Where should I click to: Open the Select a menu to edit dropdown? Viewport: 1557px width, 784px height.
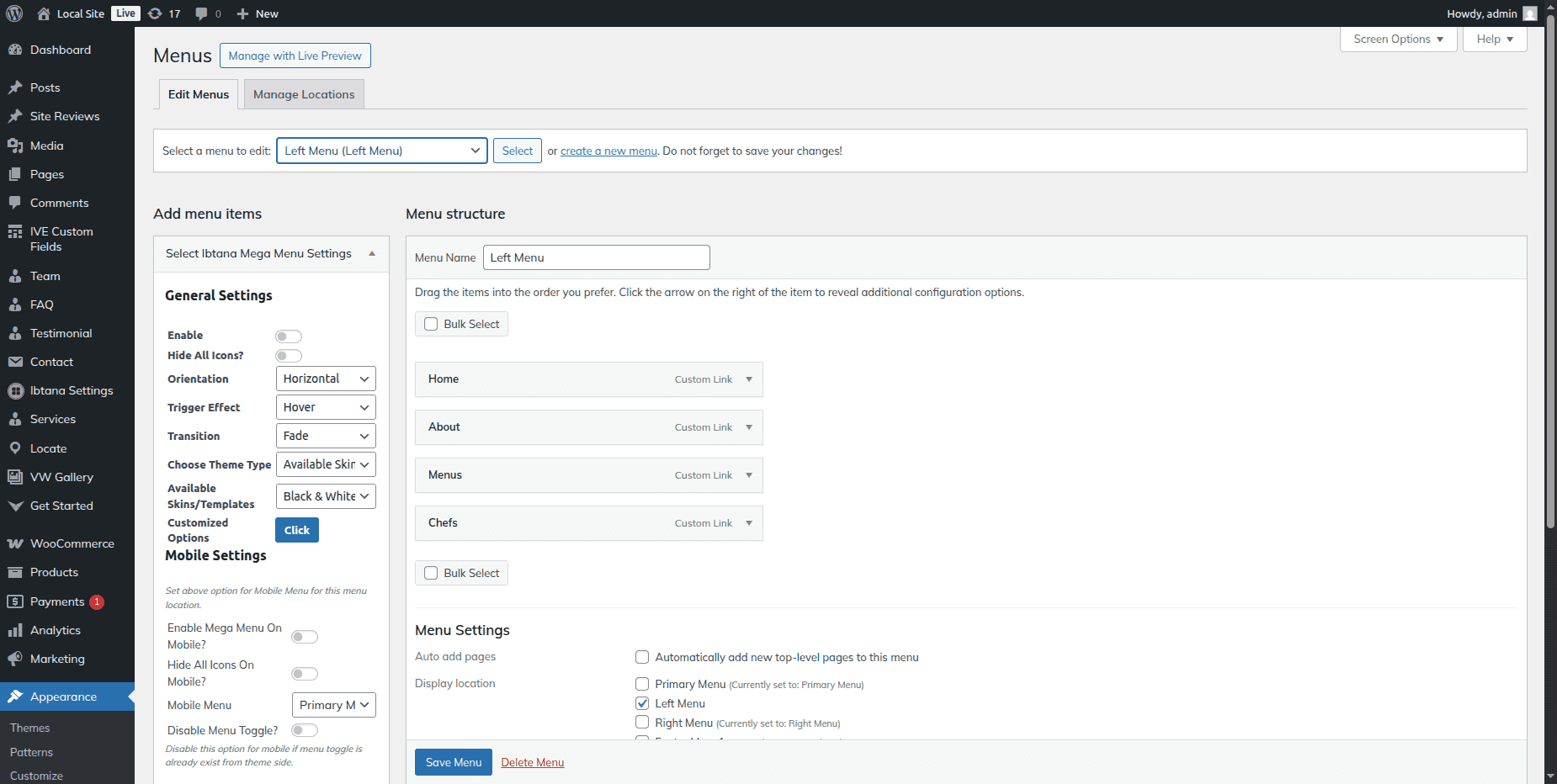pyautogui.click(x=381, y=151)
